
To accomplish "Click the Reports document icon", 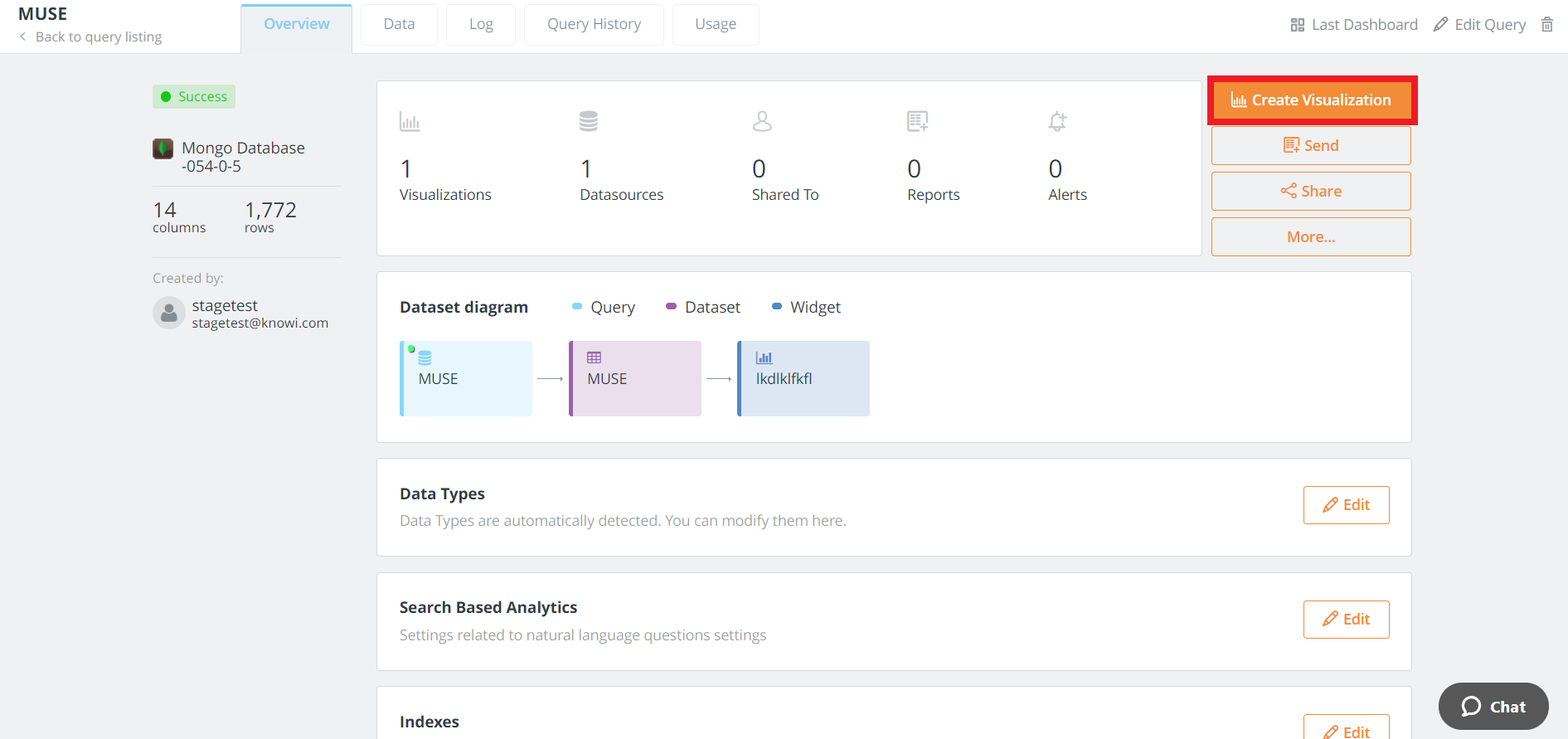I will [917, 122].
